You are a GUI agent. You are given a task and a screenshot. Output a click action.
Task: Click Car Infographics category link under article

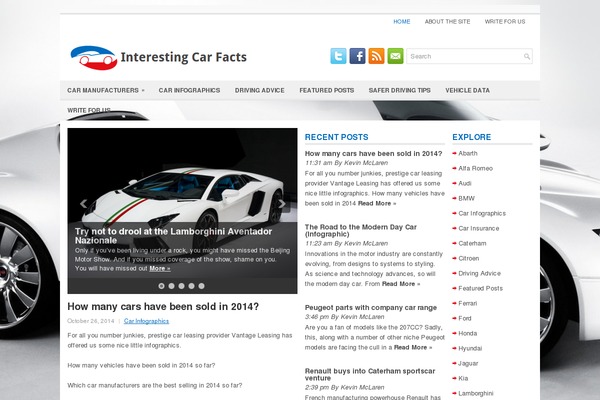click(146, 321)
